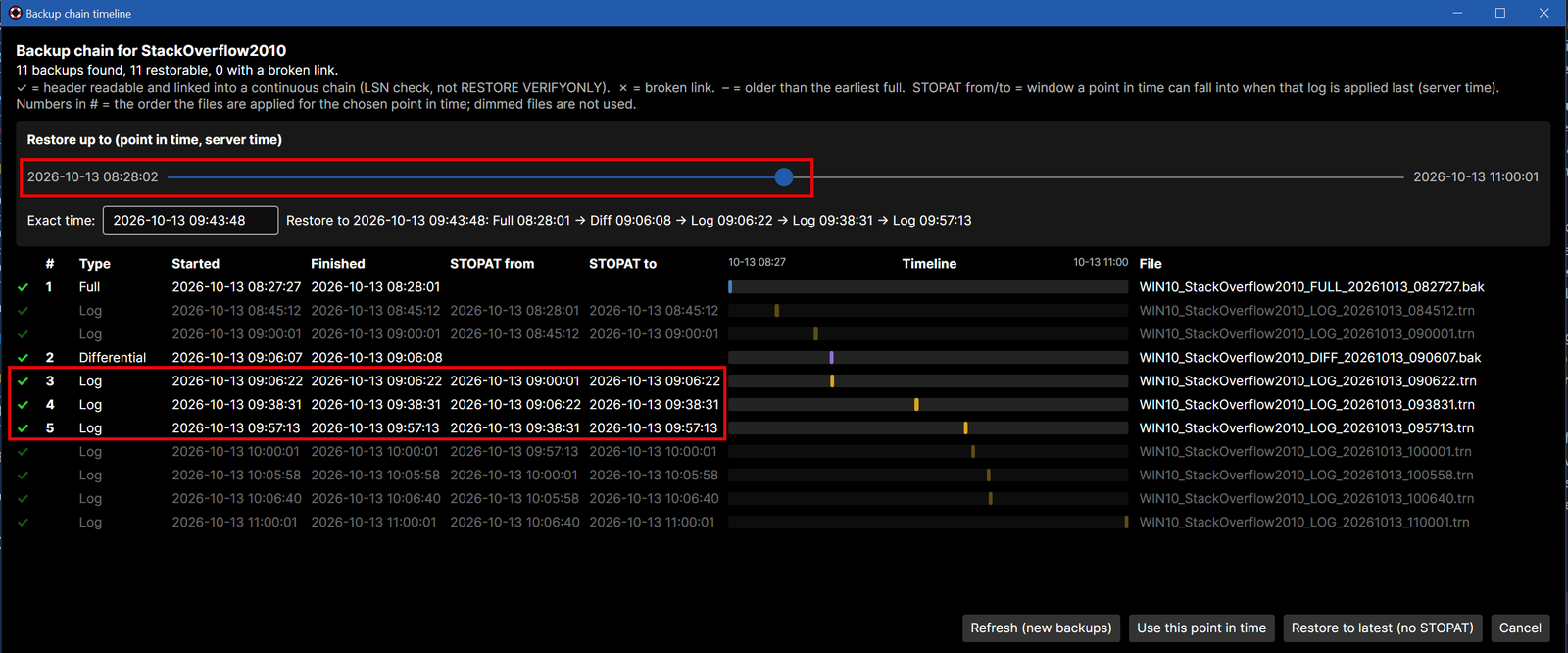This screenshot has height=653, width=1568.
Task: Click timeline marker on the Full backup row
Action: pos(731,287)
